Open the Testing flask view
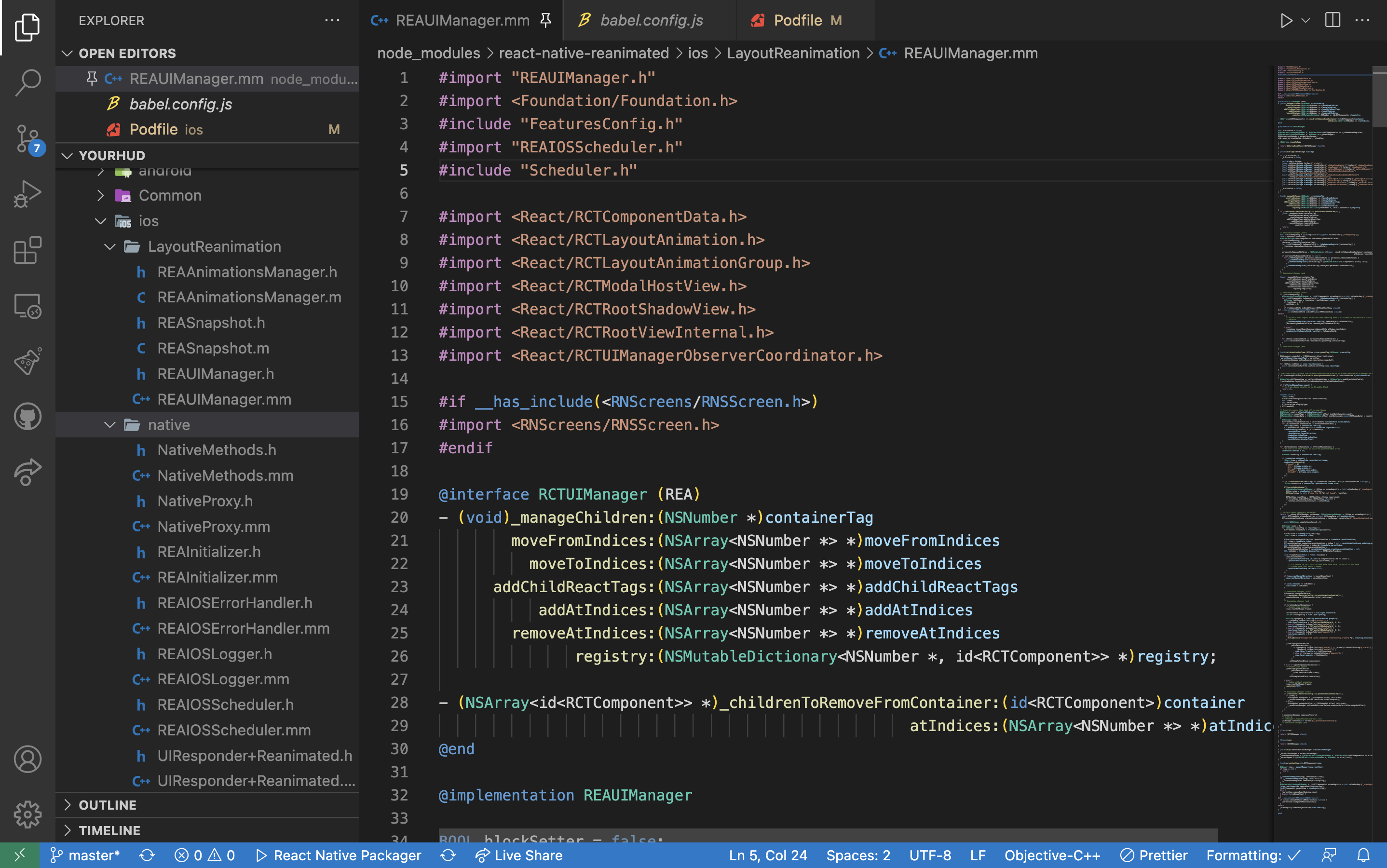This screenshot has height=868, width=1387. [x=27, y=361]
